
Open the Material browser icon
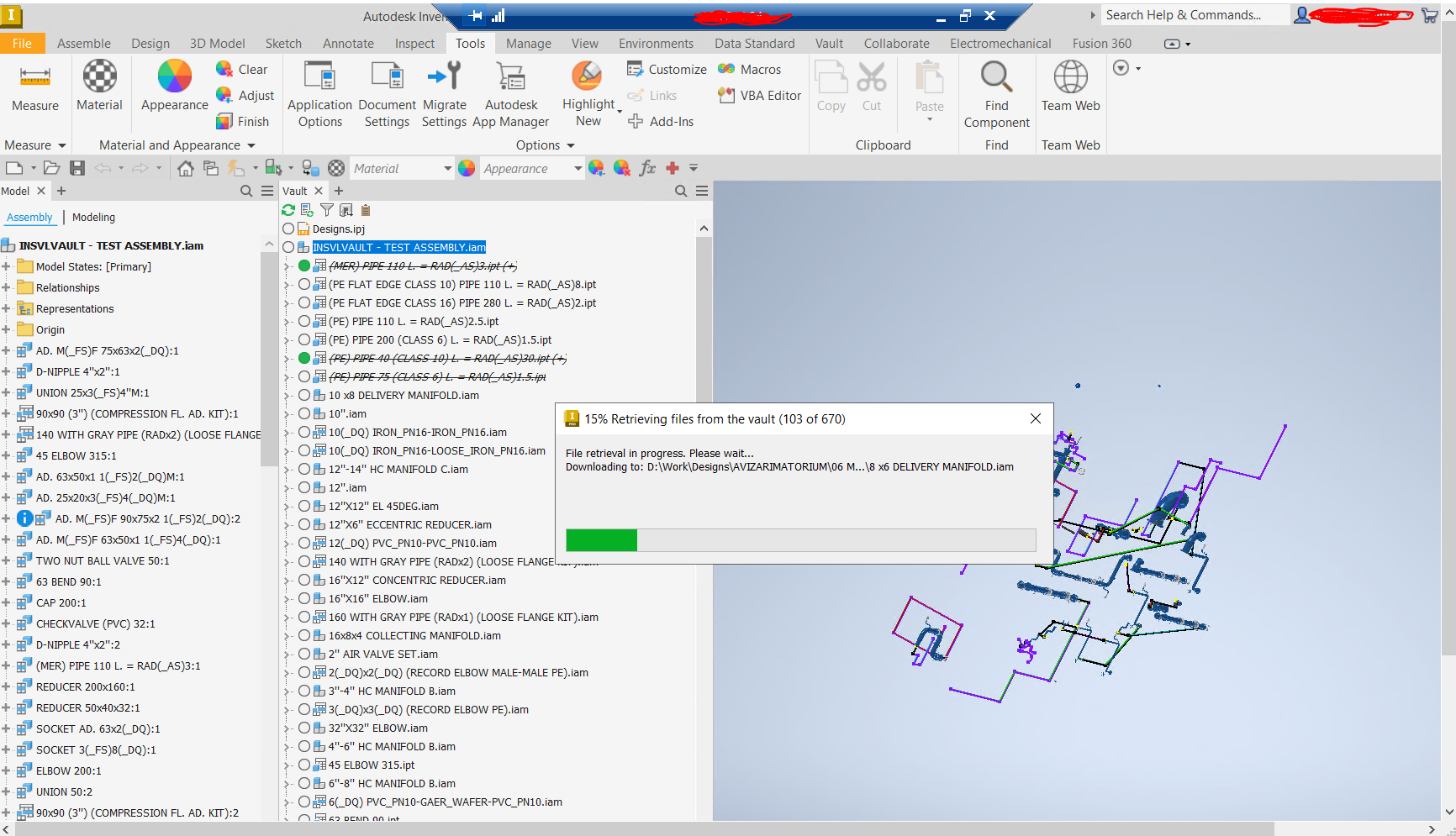pos(99,76)
